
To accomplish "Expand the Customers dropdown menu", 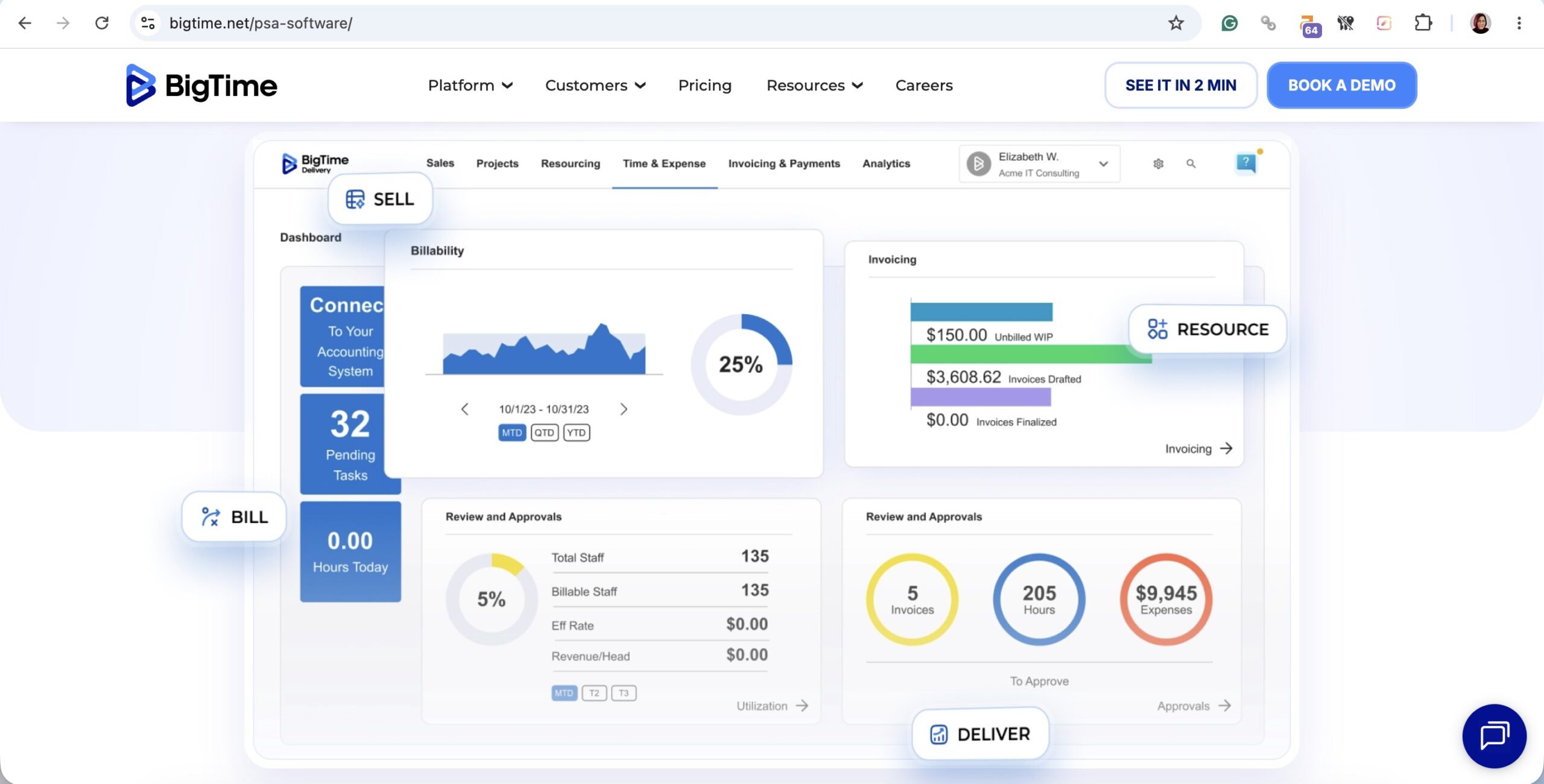I will [x=595, y=85].
